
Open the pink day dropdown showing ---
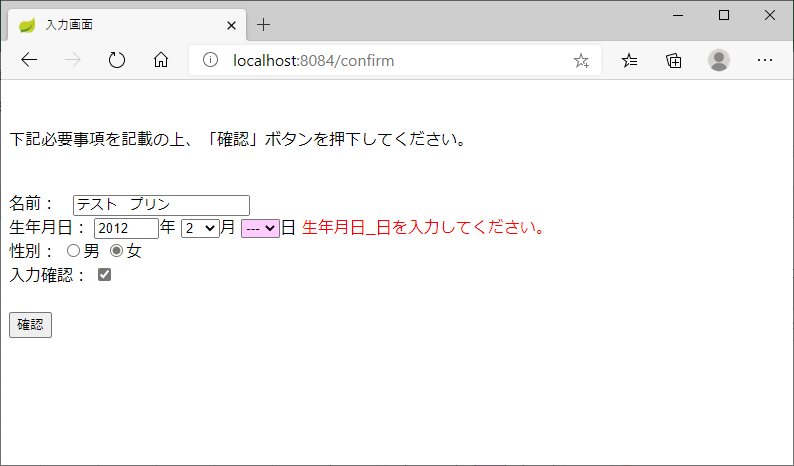pyautogui.click(x=260, y=228)
